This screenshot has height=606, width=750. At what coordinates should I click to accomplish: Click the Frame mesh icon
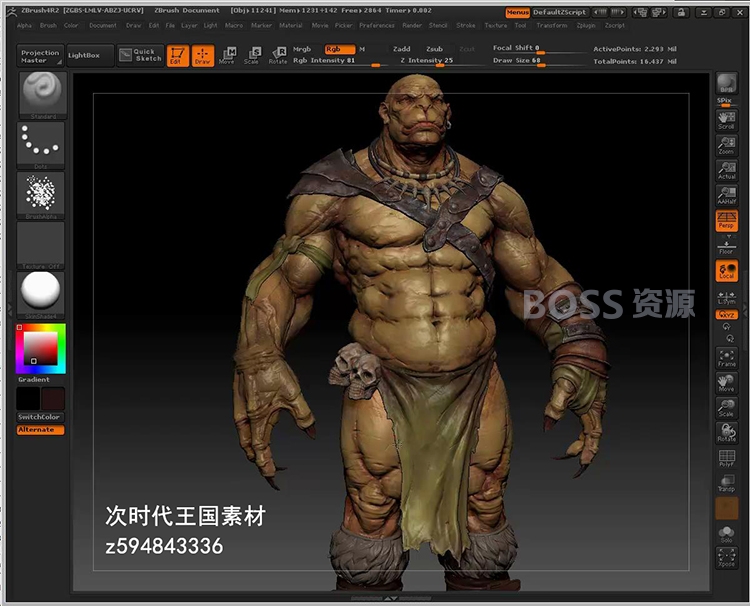coord(727,358)
